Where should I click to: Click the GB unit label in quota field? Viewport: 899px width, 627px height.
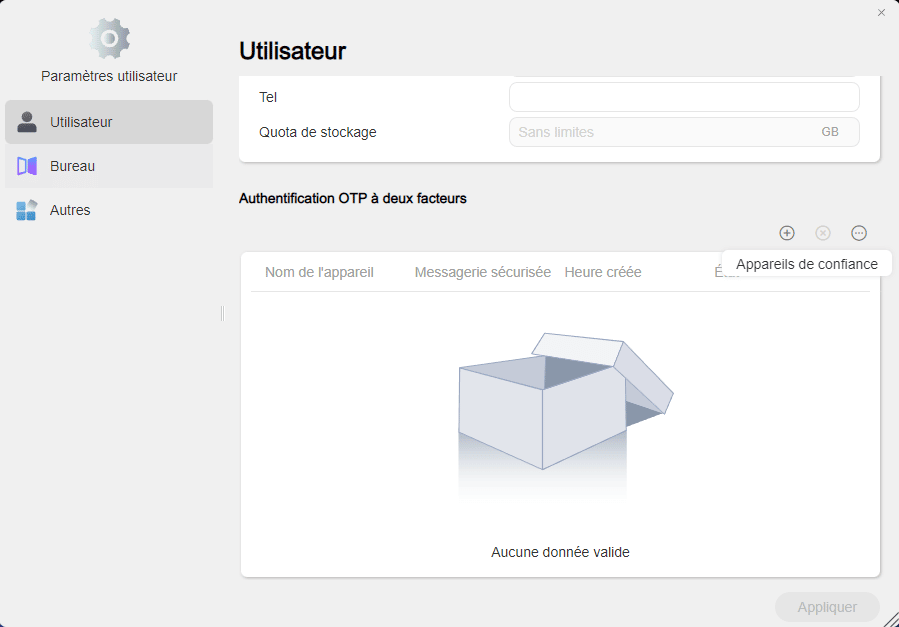(x=830, y=132)
